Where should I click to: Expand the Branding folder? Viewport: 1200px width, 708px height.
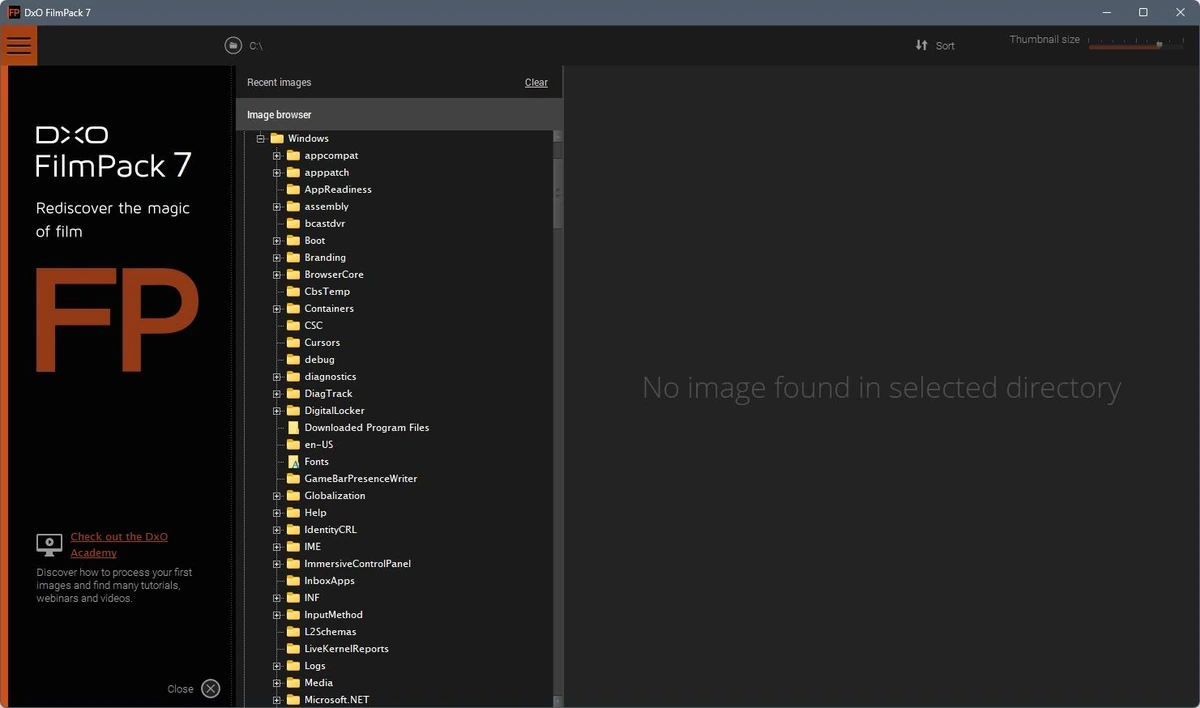click(277, 258)
